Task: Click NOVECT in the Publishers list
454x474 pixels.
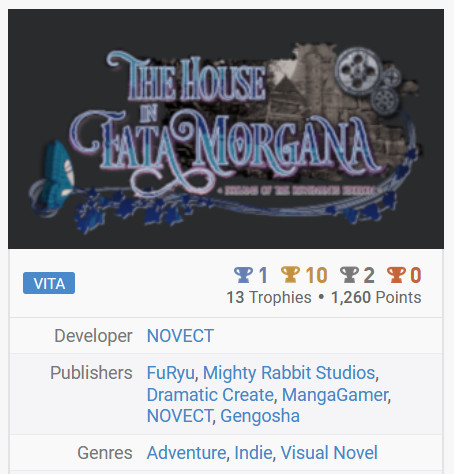Action: pyautogui.click(x=179, y=416)
